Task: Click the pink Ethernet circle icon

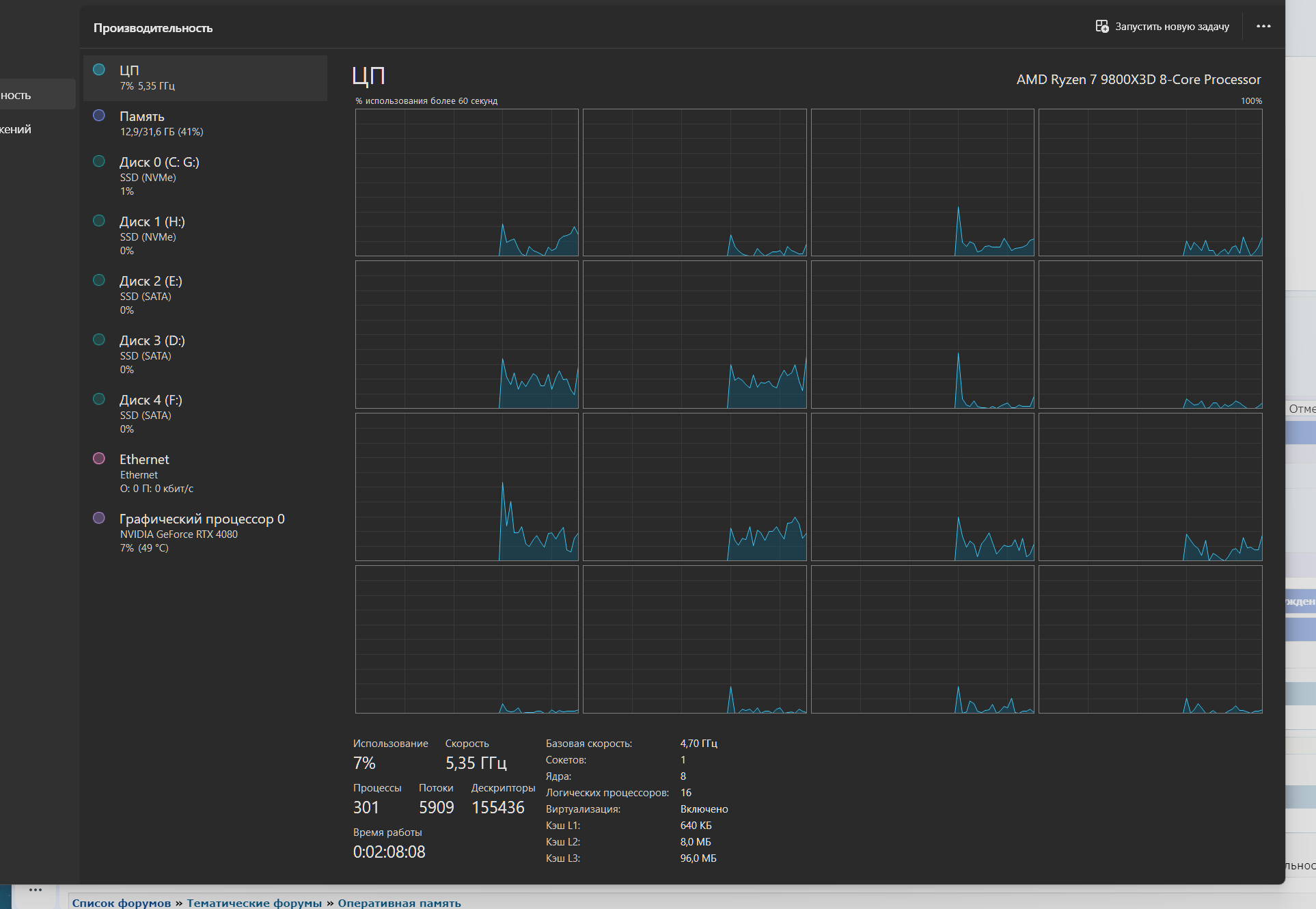Action: coord(99,459)
